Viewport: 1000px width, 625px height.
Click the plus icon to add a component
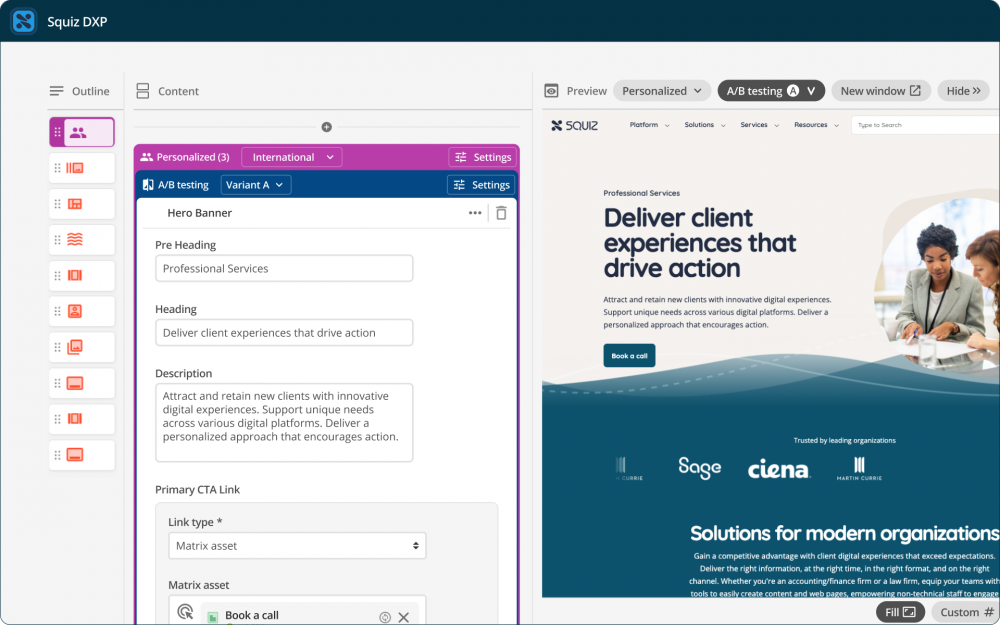pos(326,126)
